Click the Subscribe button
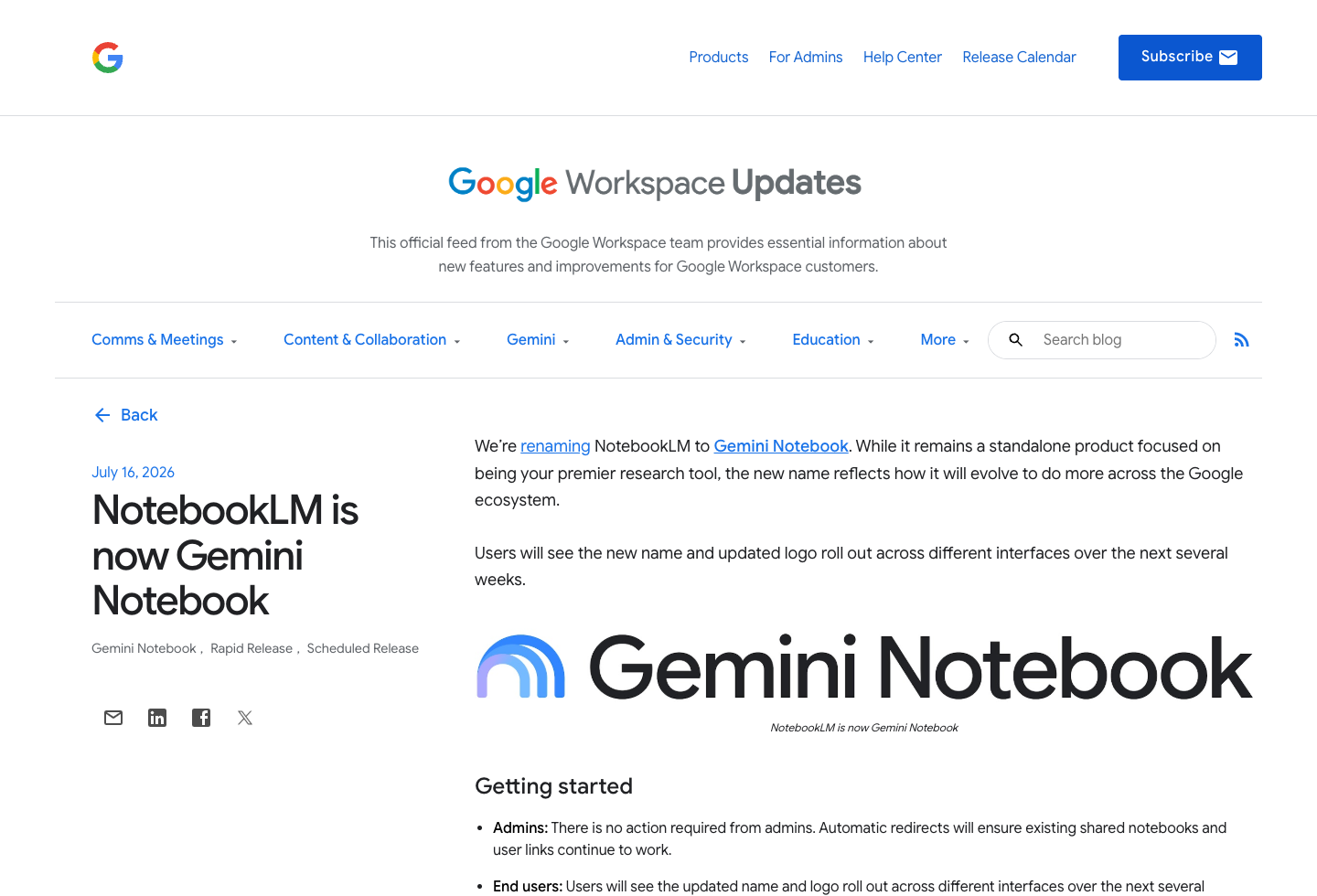 point(1190,58)
